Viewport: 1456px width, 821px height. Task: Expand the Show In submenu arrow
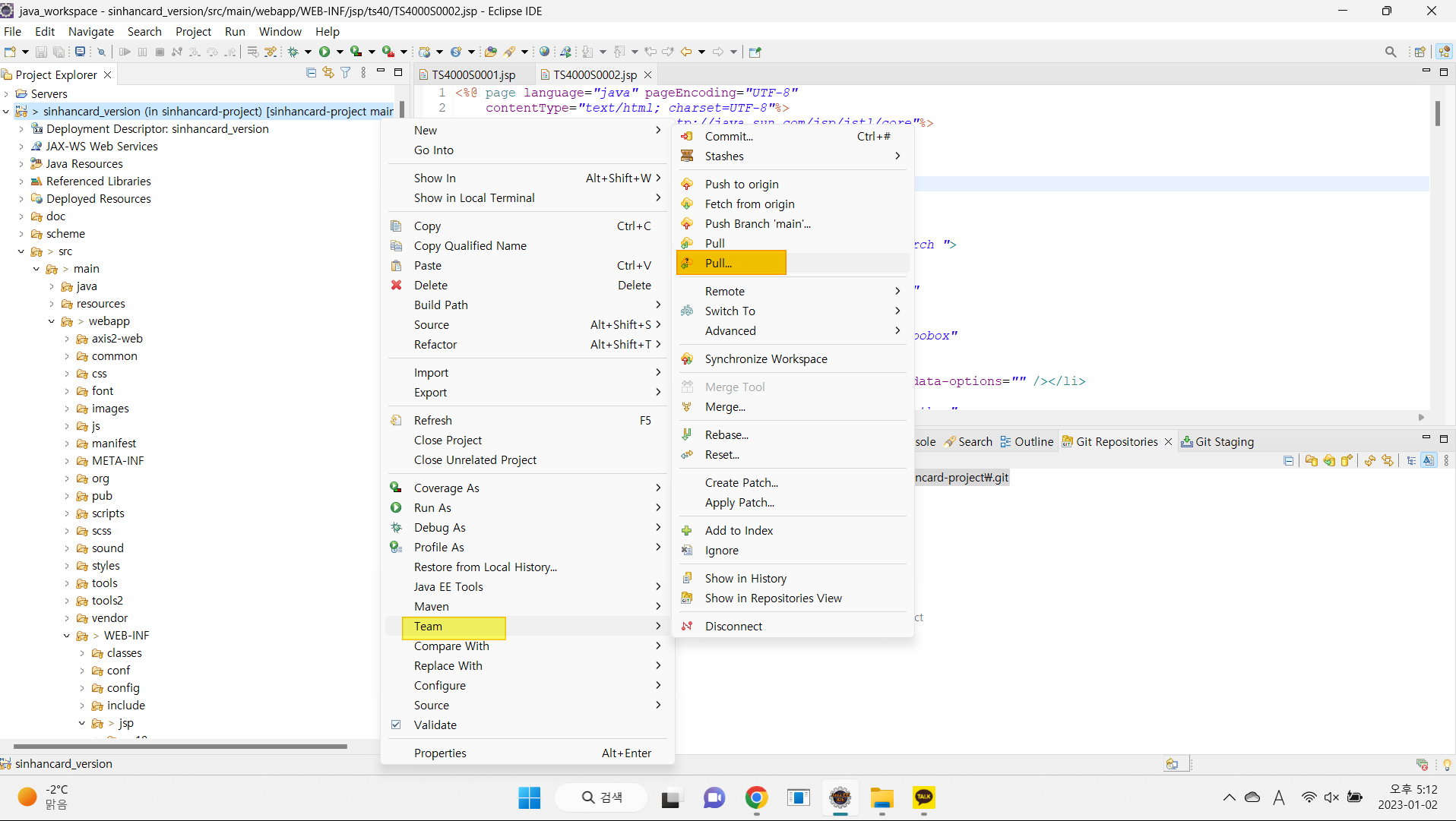[658, 178]
